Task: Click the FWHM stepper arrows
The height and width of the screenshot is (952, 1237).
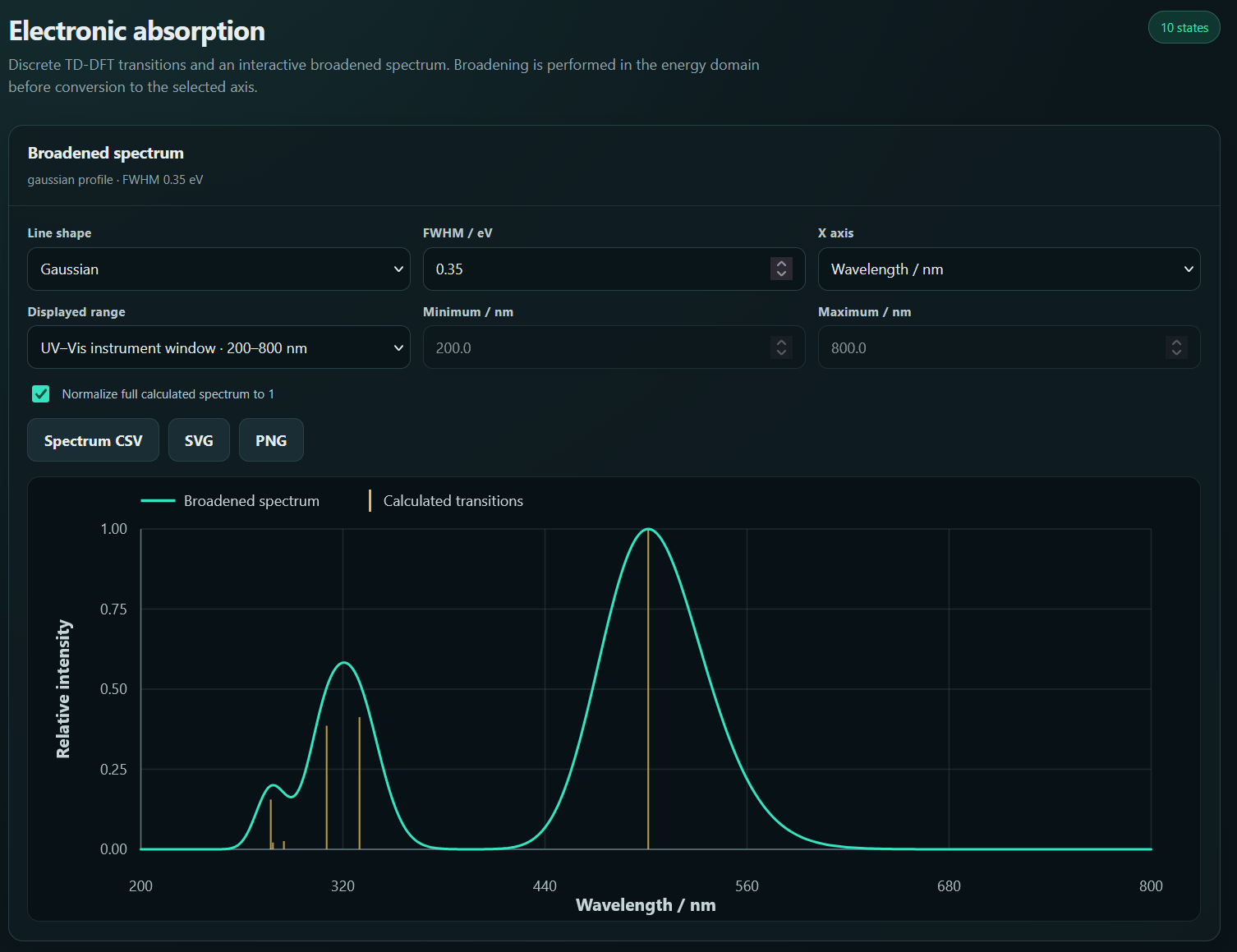Action: pos(781,269)
